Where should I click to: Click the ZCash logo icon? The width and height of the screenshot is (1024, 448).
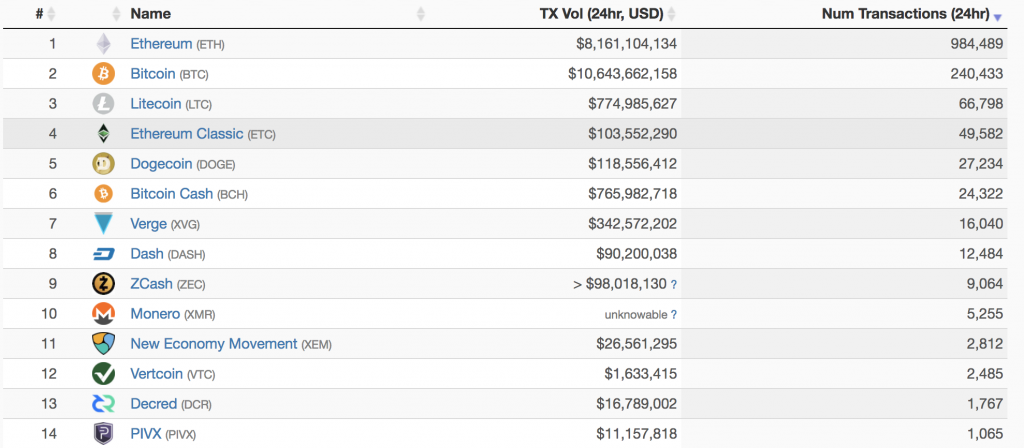(x=103, y=283)
